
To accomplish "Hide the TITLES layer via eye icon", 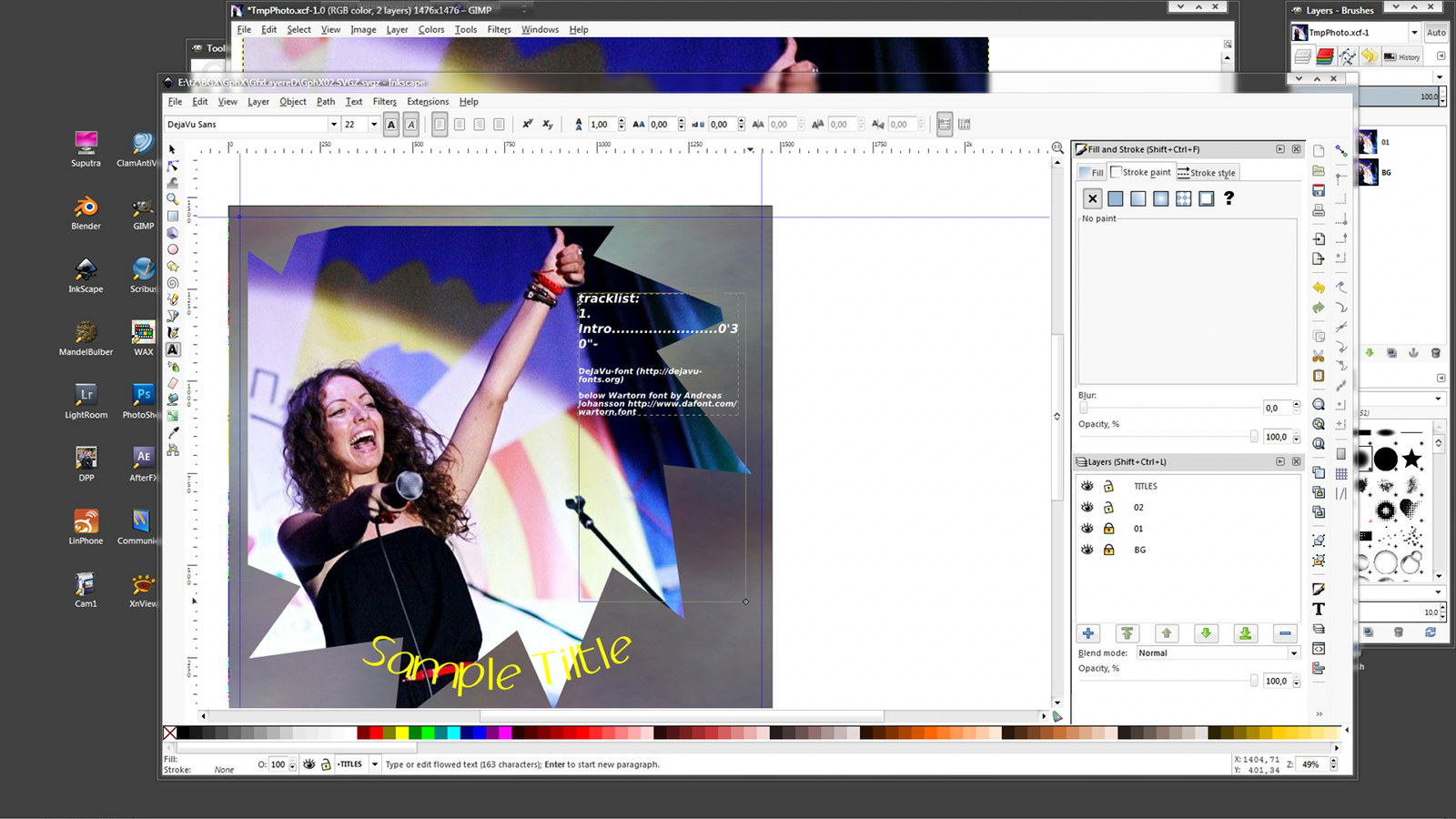I will [1087, 486].
